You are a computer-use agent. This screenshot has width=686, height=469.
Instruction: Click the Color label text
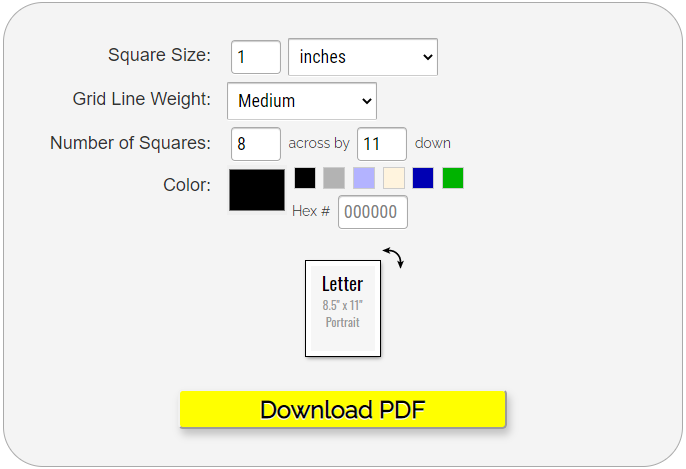(x=187, y=185)
